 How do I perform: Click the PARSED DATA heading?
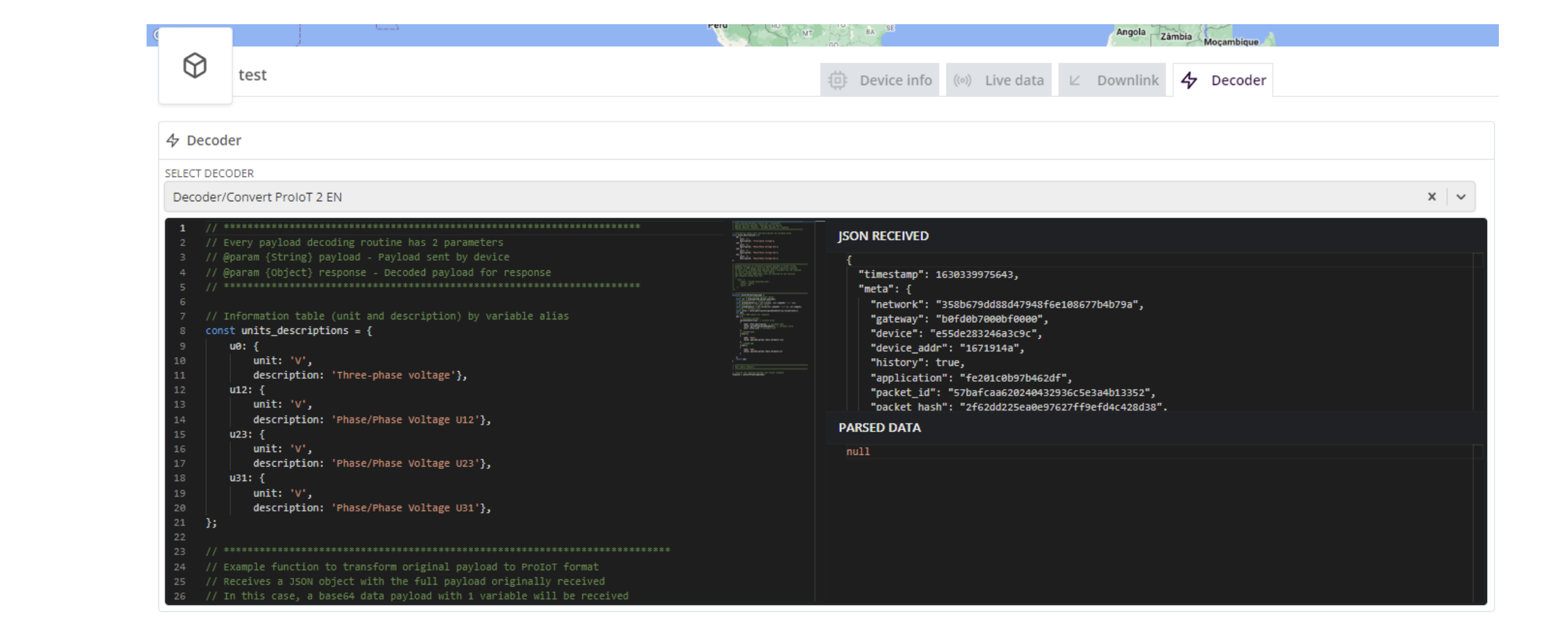pyautogui.click(x=879, y=427)
